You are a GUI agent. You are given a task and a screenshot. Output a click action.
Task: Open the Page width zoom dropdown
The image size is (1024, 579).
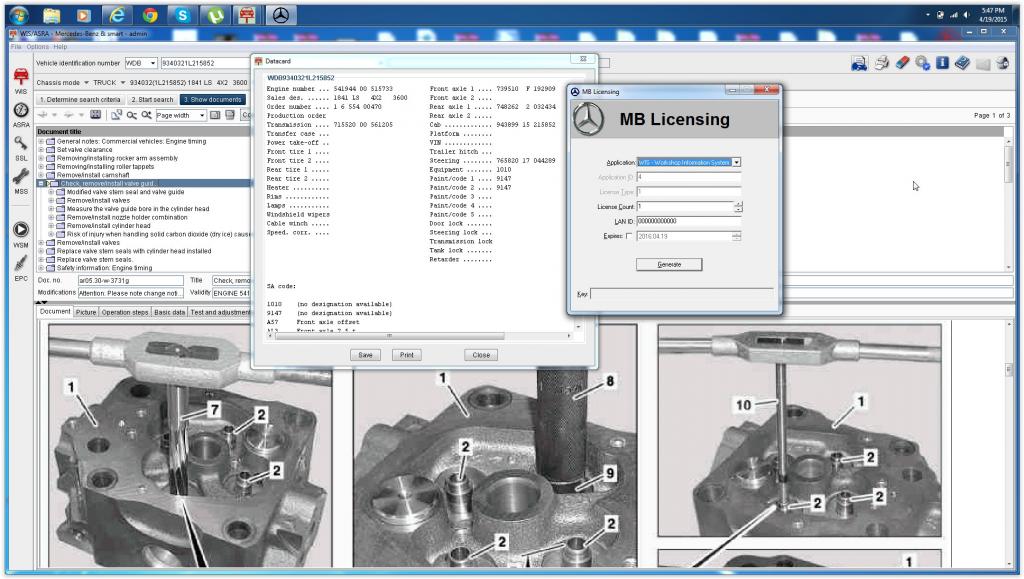tap(202, 115)
